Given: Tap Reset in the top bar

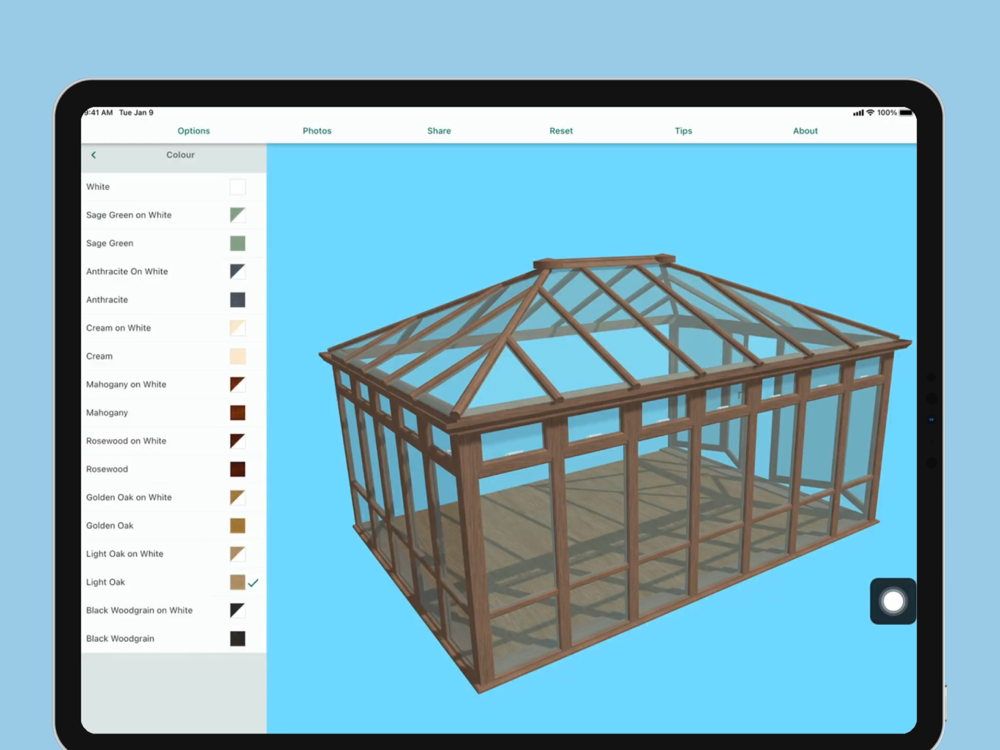Looking at the screenshot, I should click(561, 131).
